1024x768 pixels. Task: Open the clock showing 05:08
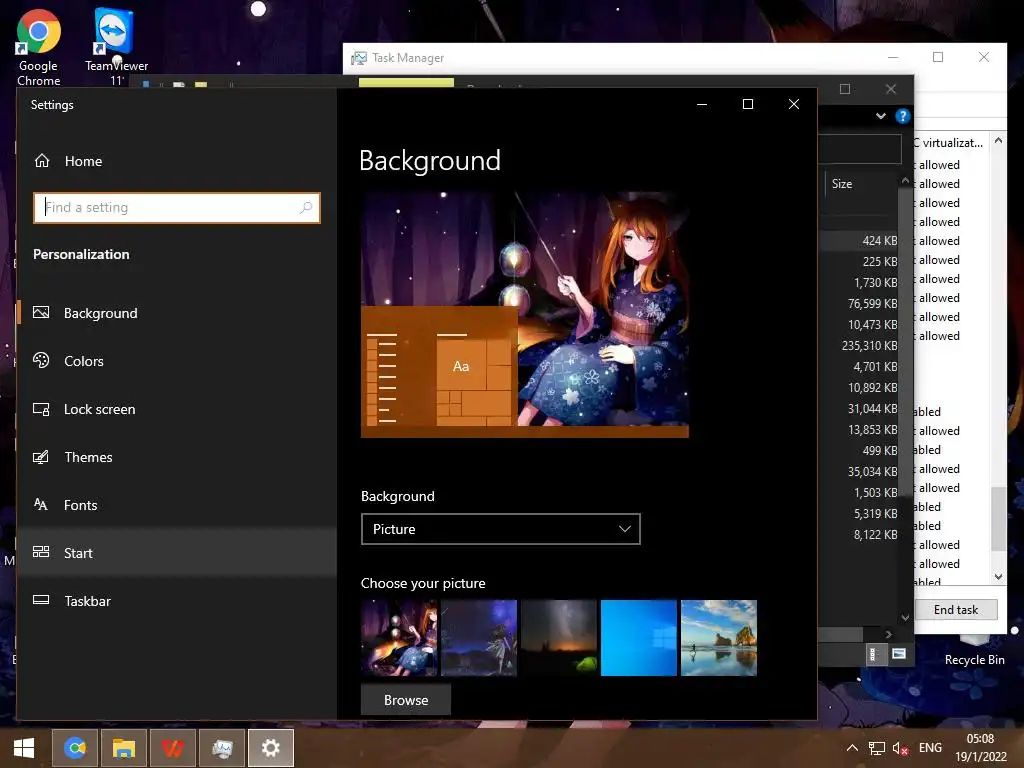pyautogui.click(x=980, y=748)
